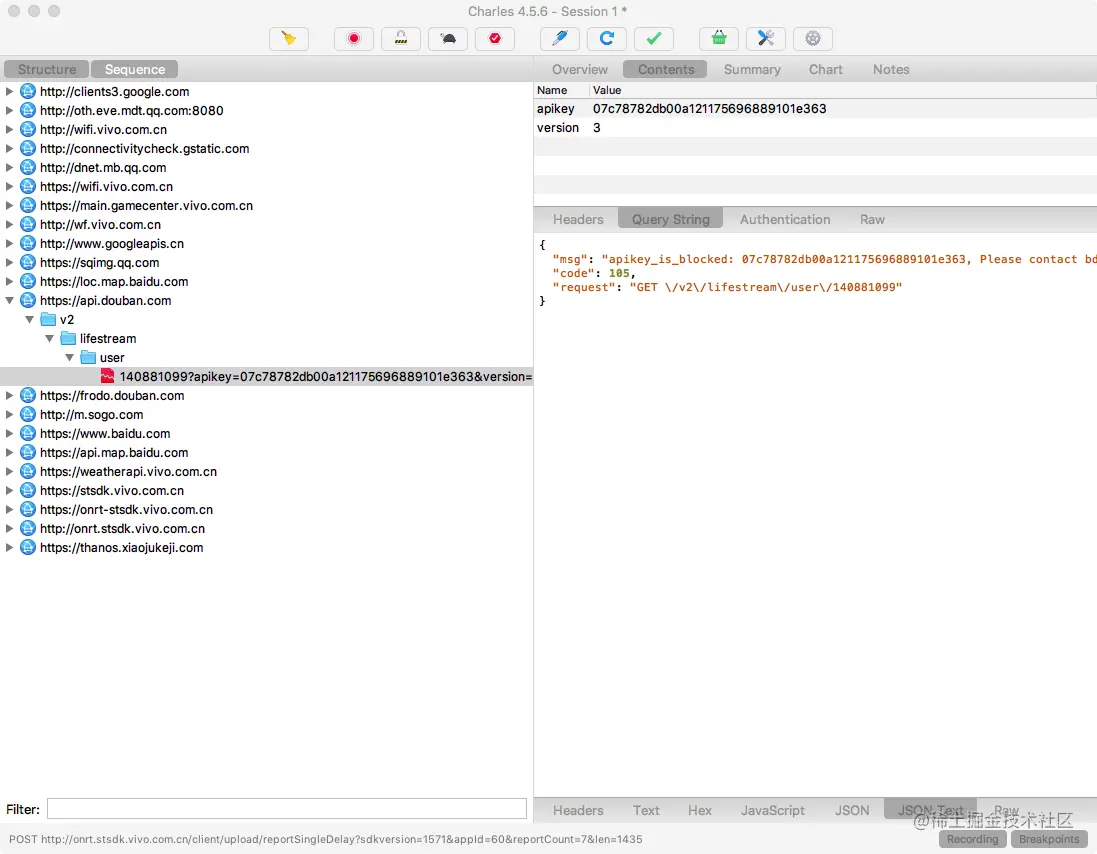This screenshot has width=1097, height=854.
Task: Collapse the v2 folder
Action: [29, 319]
